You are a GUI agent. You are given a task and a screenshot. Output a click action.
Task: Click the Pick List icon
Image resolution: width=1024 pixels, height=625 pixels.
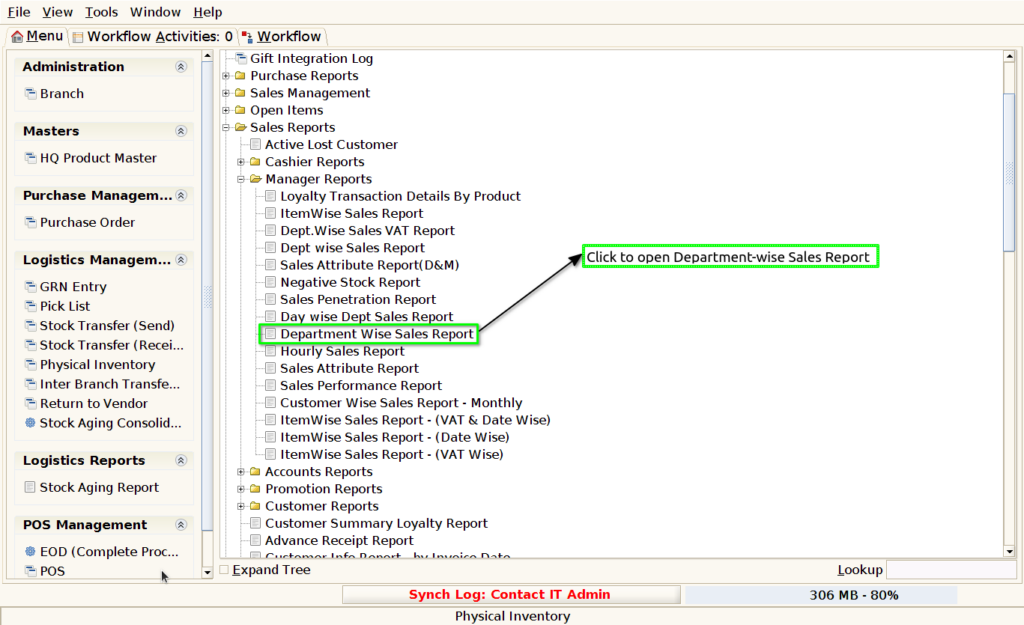pyautogui.click(x=30, y=306)
